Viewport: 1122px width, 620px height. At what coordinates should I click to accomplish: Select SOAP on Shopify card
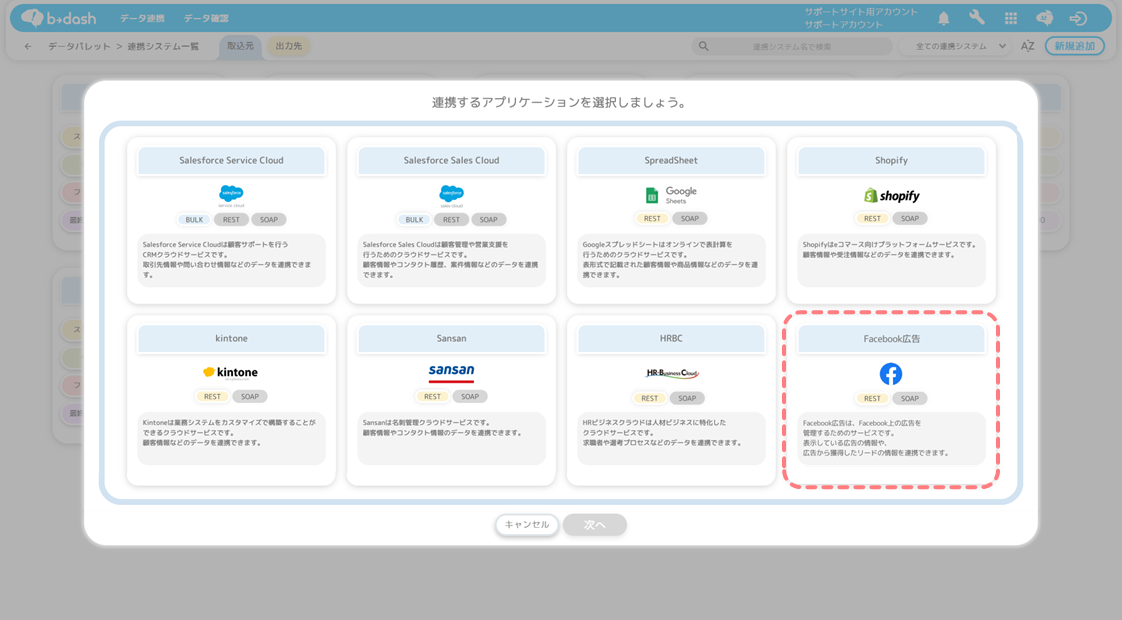coord(909,218)
